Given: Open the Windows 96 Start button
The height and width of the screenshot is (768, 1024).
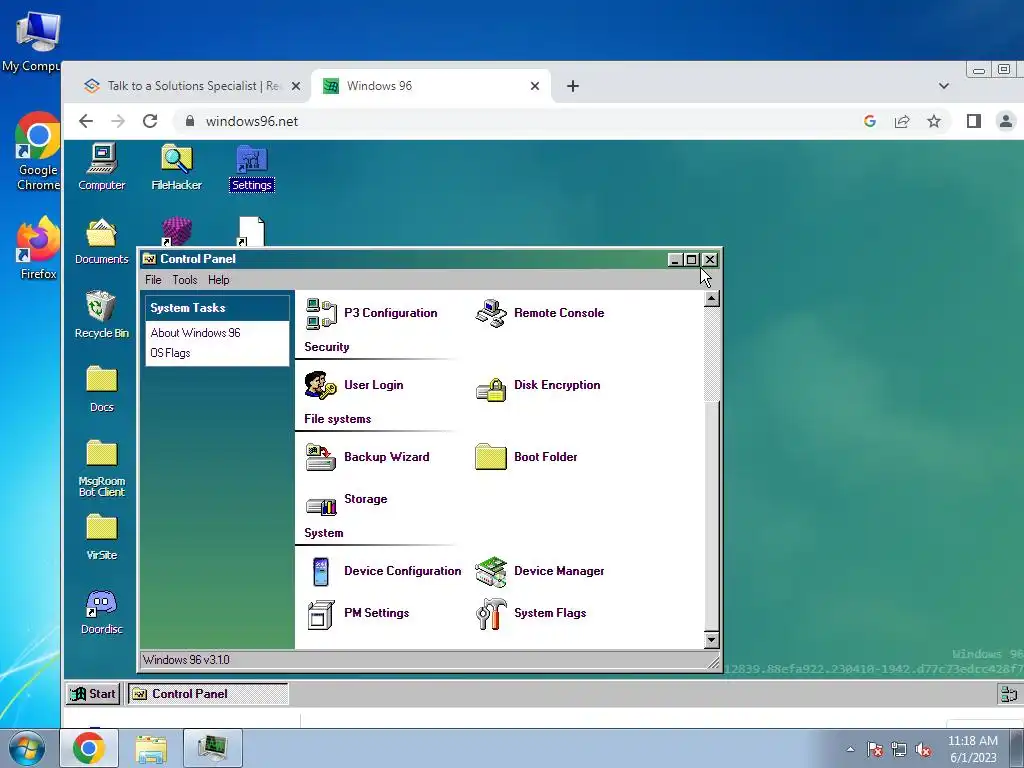Looking at the screenshot, I should click(93, 694).
